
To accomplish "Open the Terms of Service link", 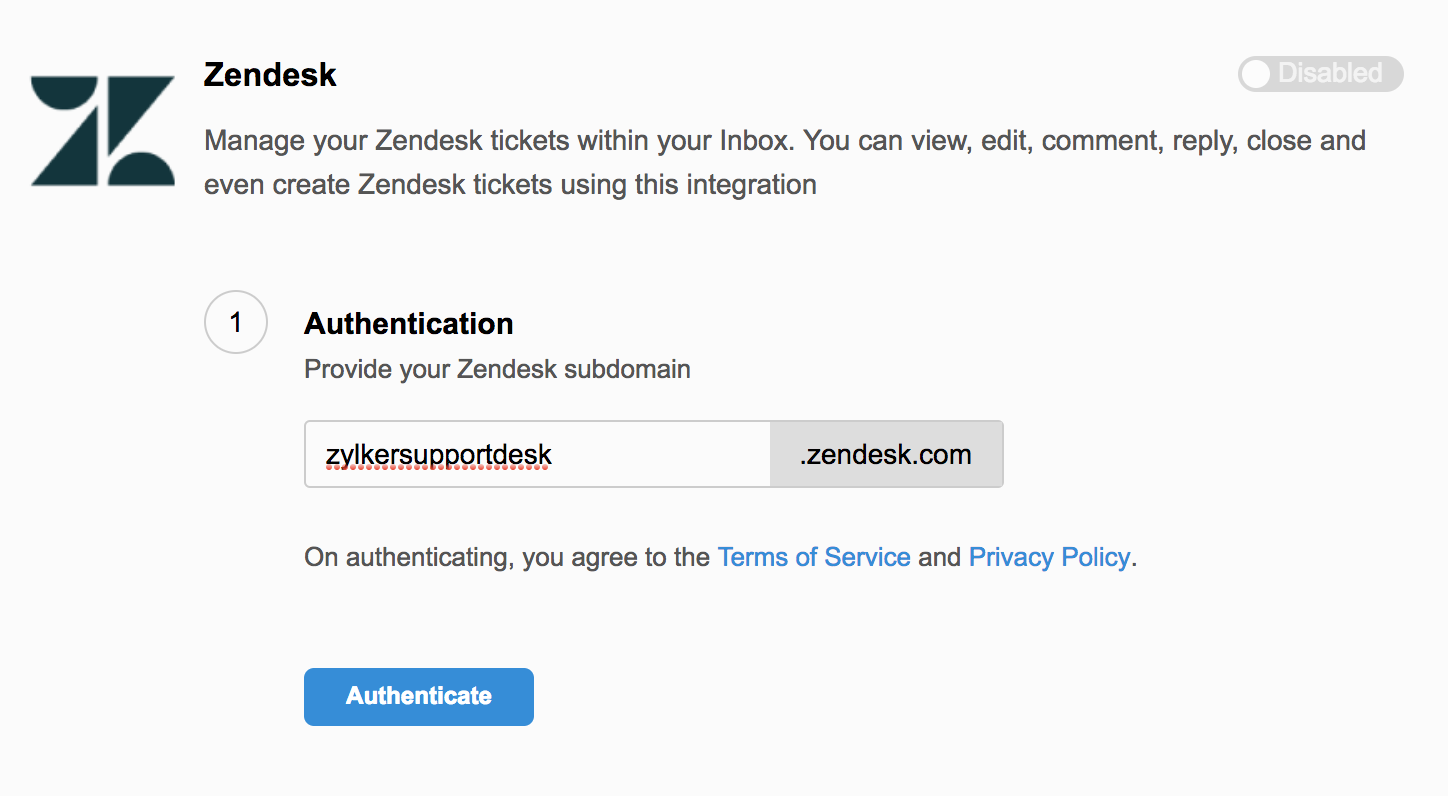I will (814, 557).
